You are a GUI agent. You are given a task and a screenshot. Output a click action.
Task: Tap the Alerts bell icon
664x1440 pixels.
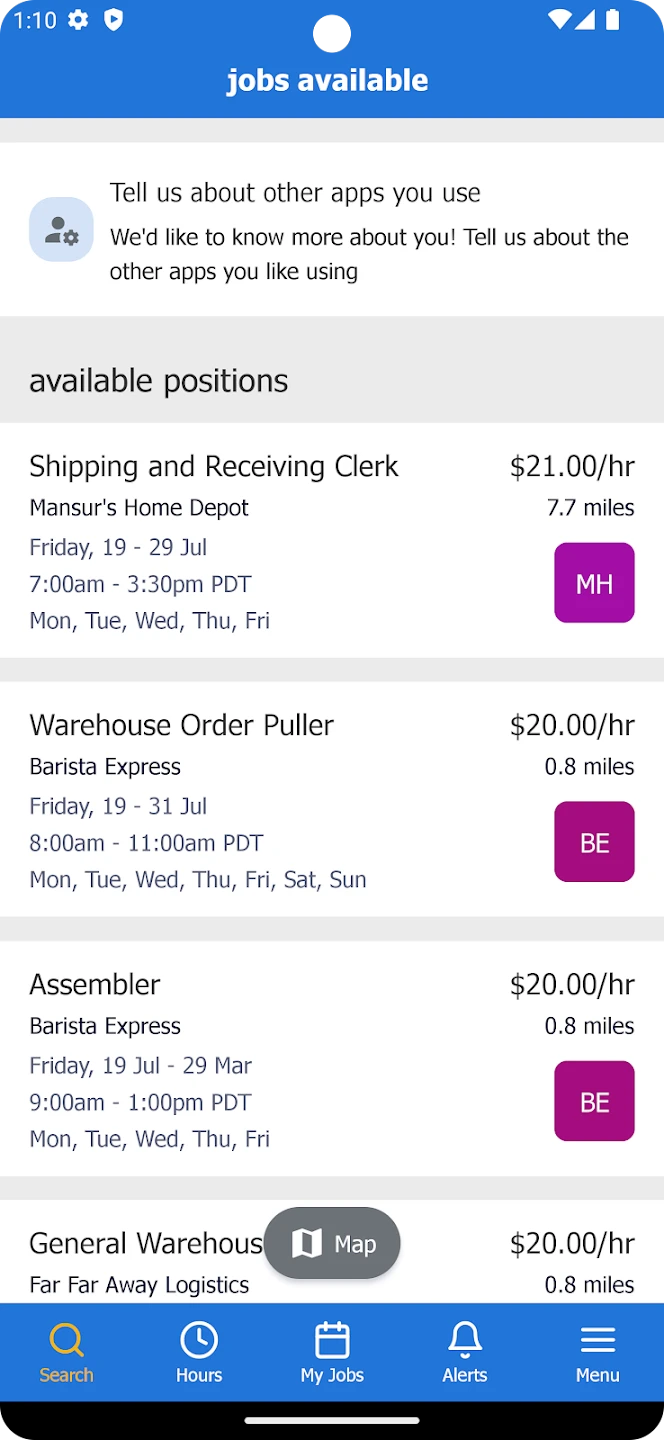[465, 1340]
